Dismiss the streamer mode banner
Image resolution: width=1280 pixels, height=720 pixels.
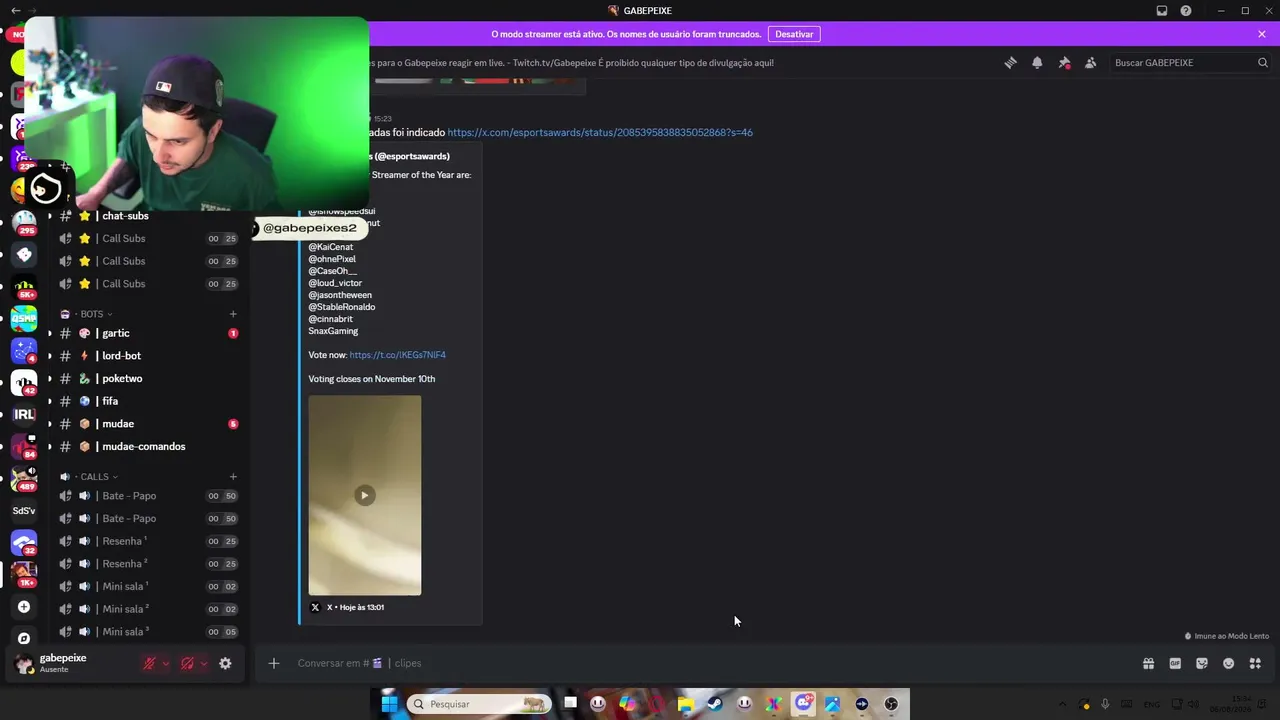point(1262,34)
